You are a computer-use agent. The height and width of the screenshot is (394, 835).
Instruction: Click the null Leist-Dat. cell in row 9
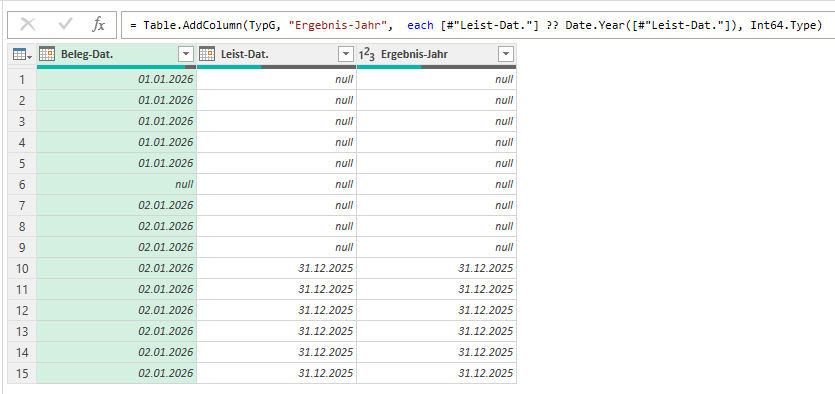(276, 247)
